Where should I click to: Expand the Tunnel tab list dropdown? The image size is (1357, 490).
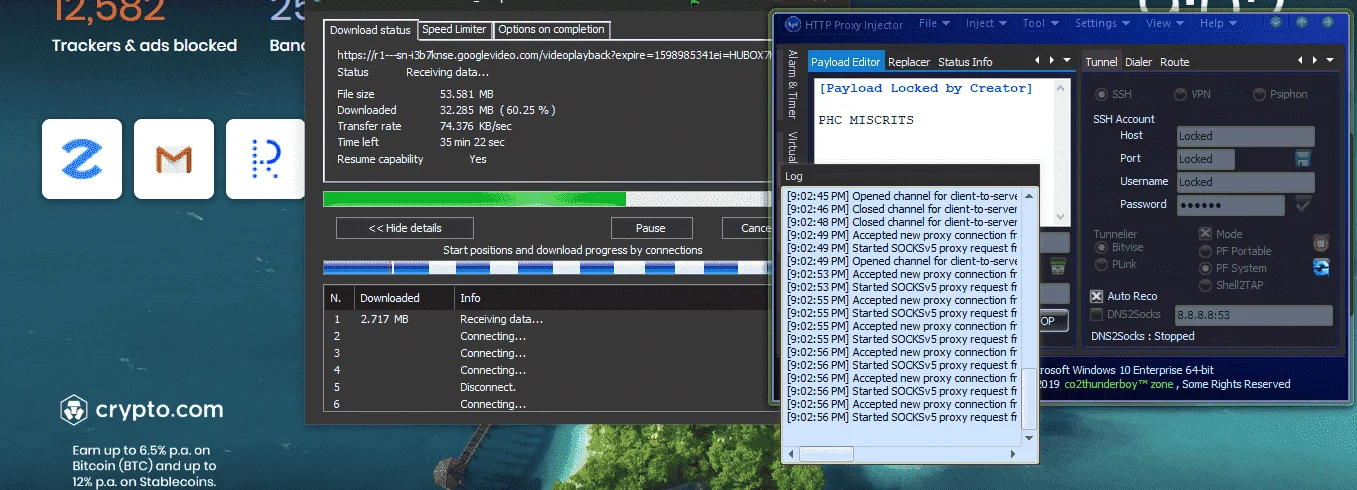1330,61
